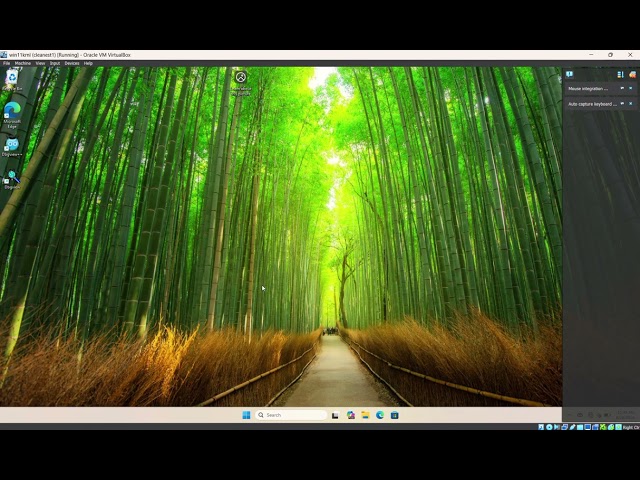Click the audio indicator in VirtualBox status bar
Viewport: 640px width, 480px height.
[x=557, y=427]
